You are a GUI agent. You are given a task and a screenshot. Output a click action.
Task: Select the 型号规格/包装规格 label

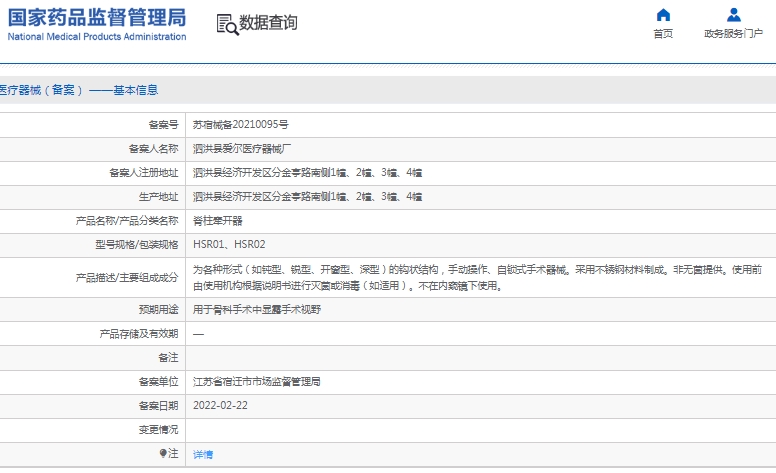137,244
